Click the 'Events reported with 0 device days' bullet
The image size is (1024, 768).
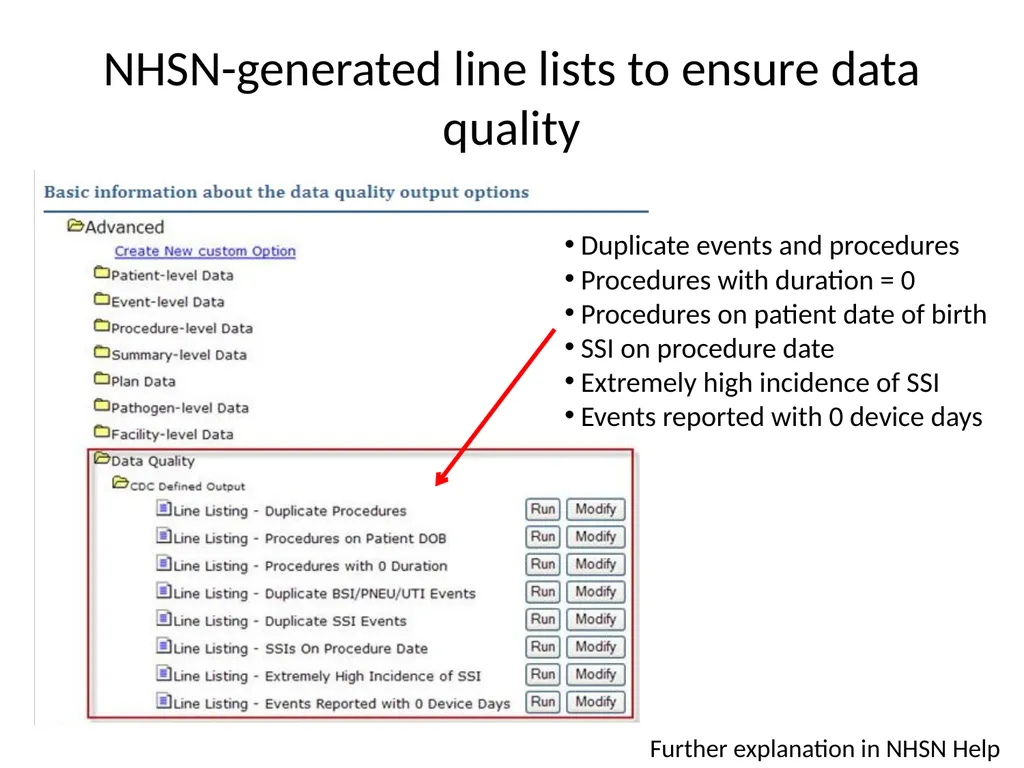782,417
